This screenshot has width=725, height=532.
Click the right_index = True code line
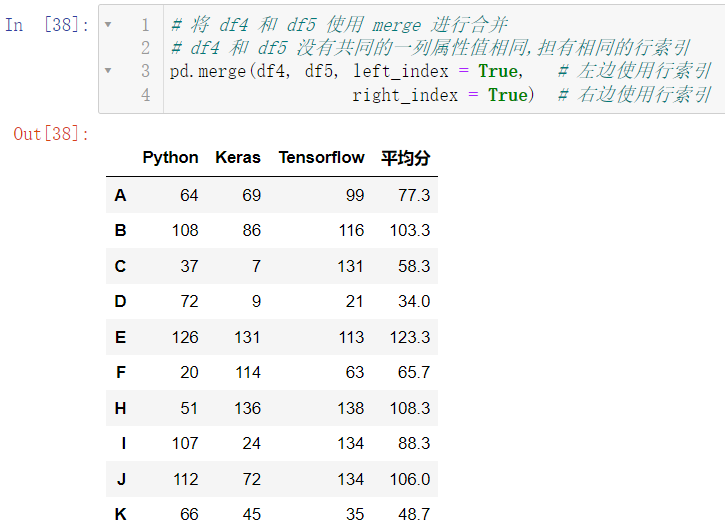(x=443, y=95)
